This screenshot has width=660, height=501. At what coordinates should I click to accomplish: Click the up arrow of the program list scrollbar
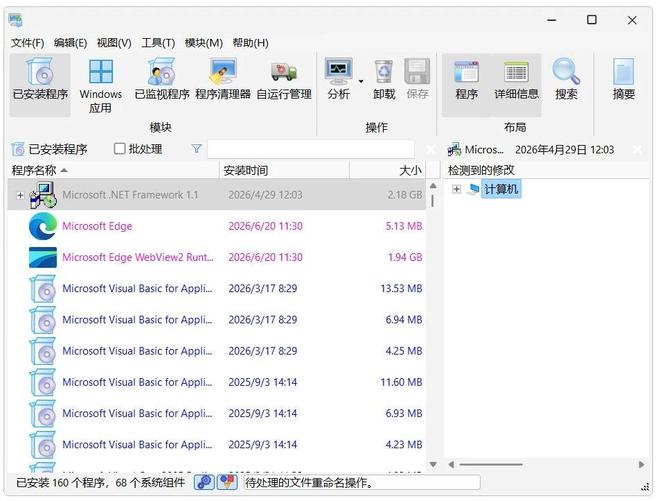(x=433, y=186)
